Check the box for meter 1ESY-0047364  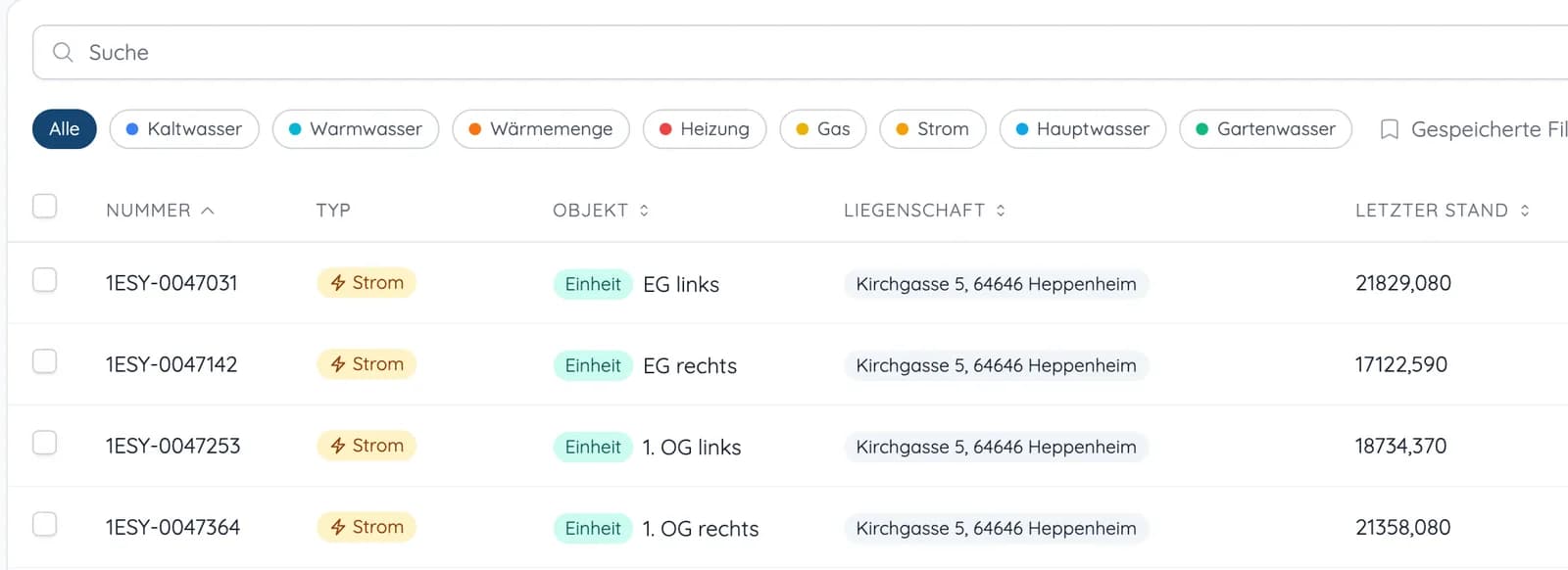(45, 524)
